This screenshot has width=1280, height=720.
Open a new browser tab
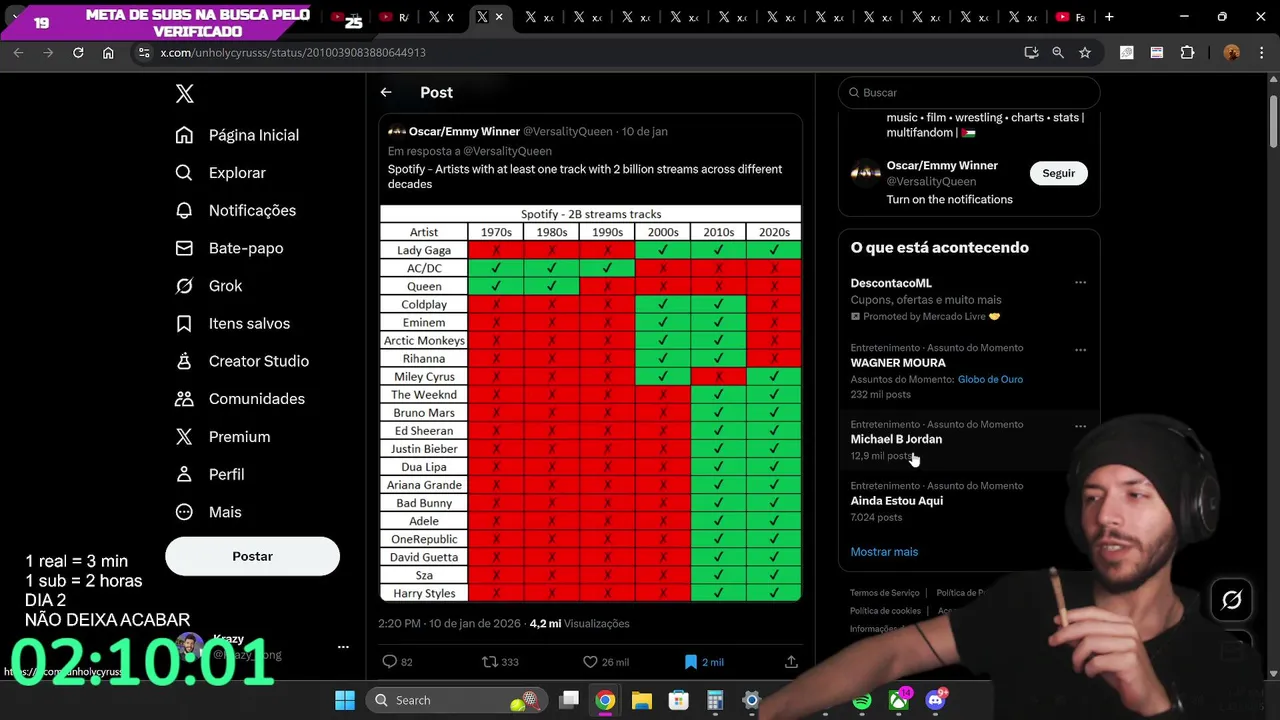(1109, 17)
